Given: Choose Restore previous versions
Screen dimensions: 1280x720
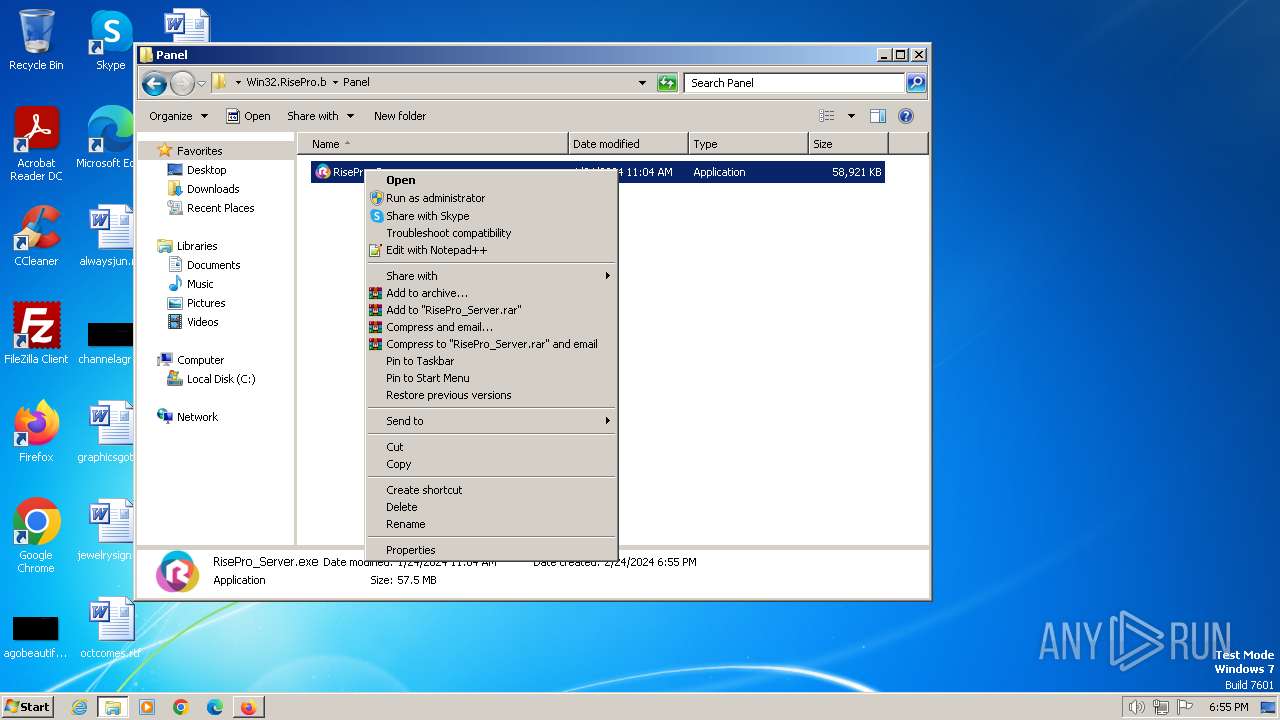Looking at the screenshot, I should pyautogui.click(x=492, y=395).
